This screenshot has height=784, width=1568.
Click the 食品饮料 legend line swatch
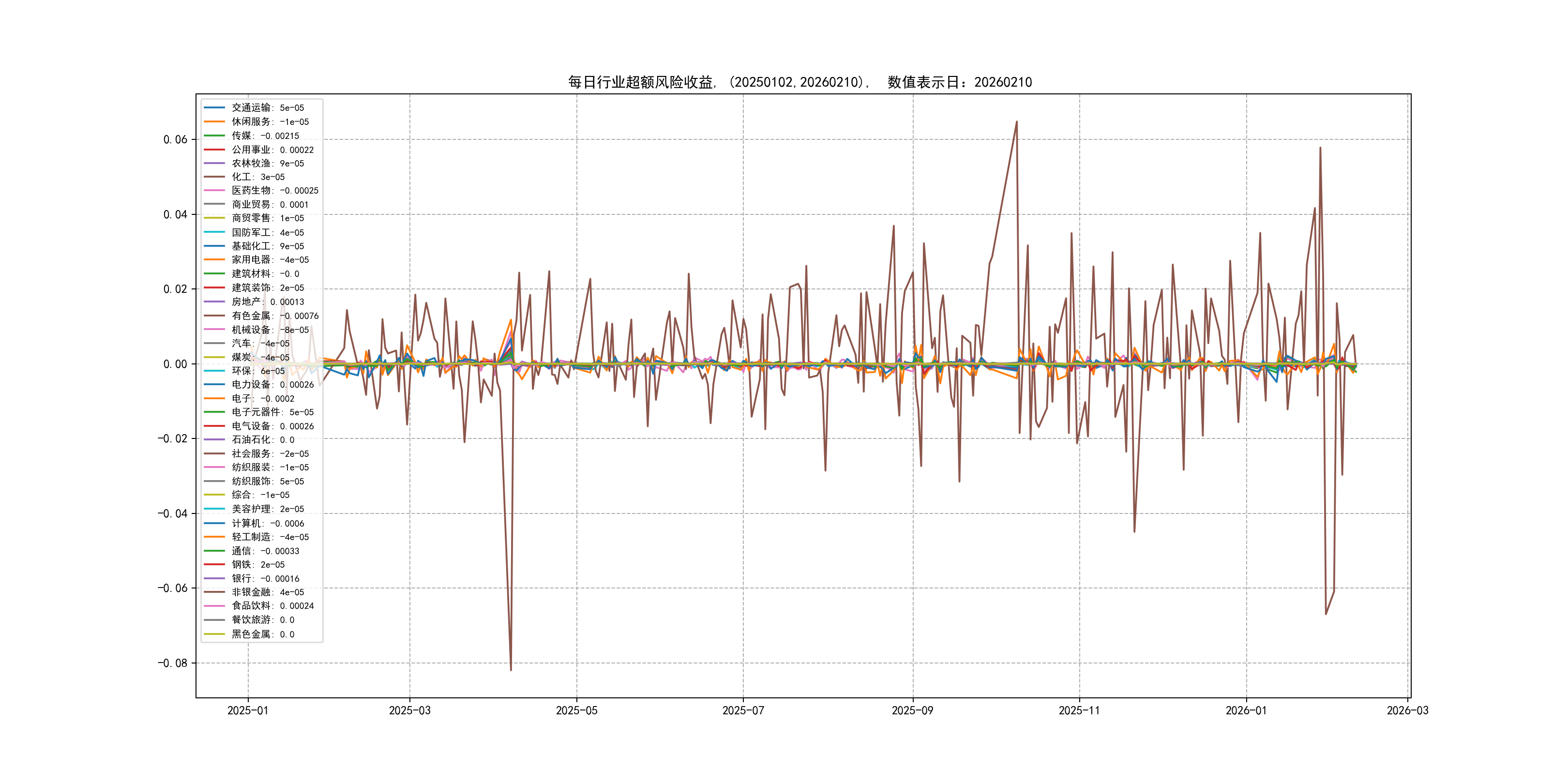coord(214,606)
